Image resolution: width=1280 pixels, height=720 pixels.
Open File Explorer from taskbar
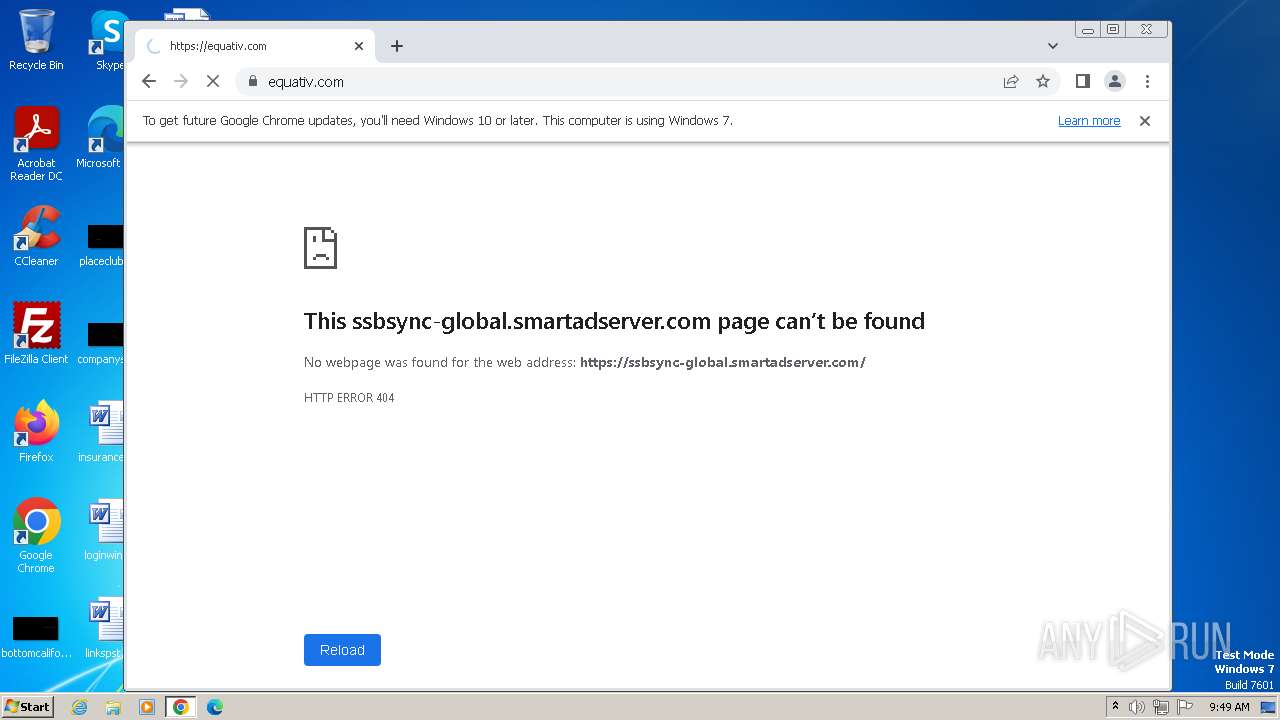pos(113,707)
